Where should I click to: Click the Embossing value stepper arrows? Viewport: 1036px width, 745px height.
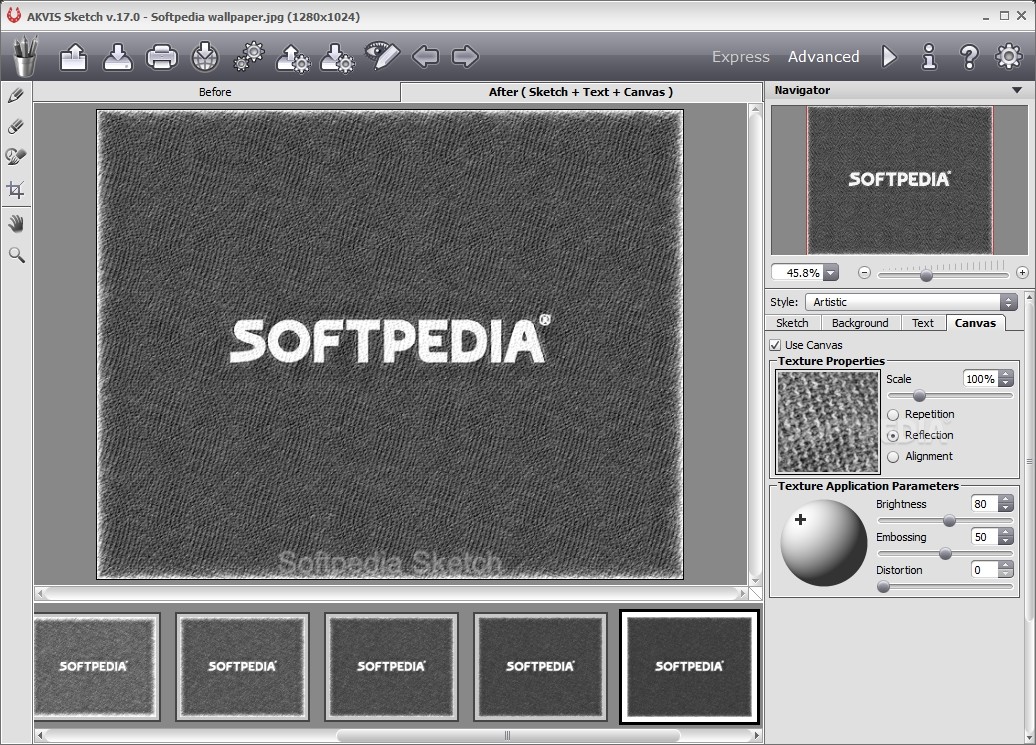(1006, 537)
